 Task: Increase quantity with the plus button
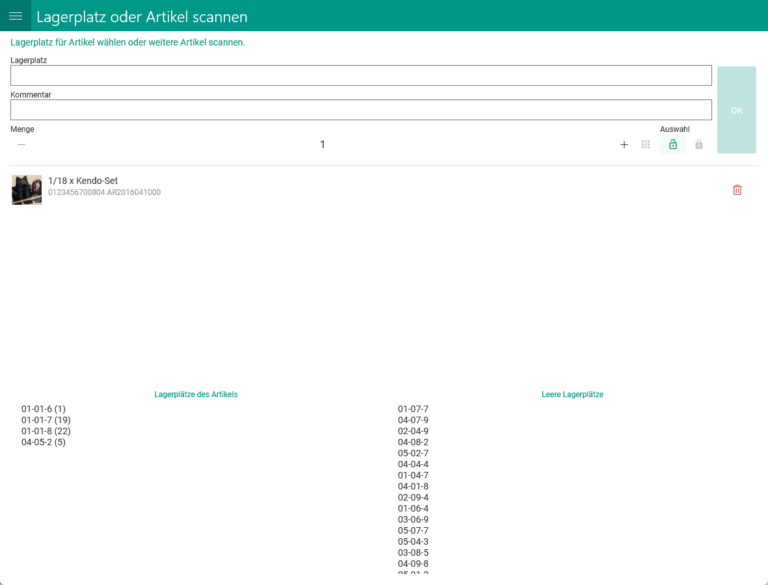tap(624, 145)
